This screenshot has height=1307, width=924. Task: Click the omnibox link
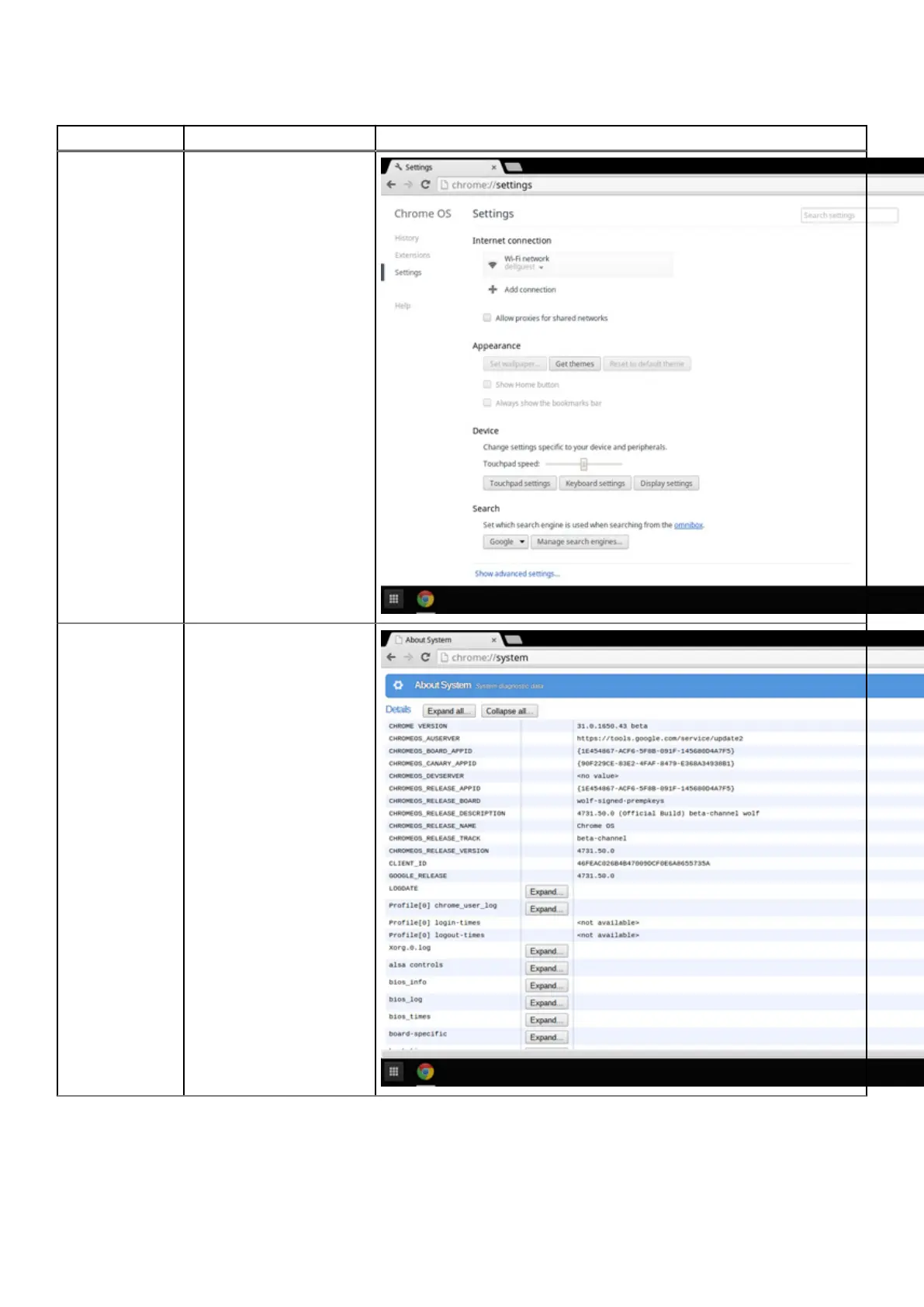688,525
